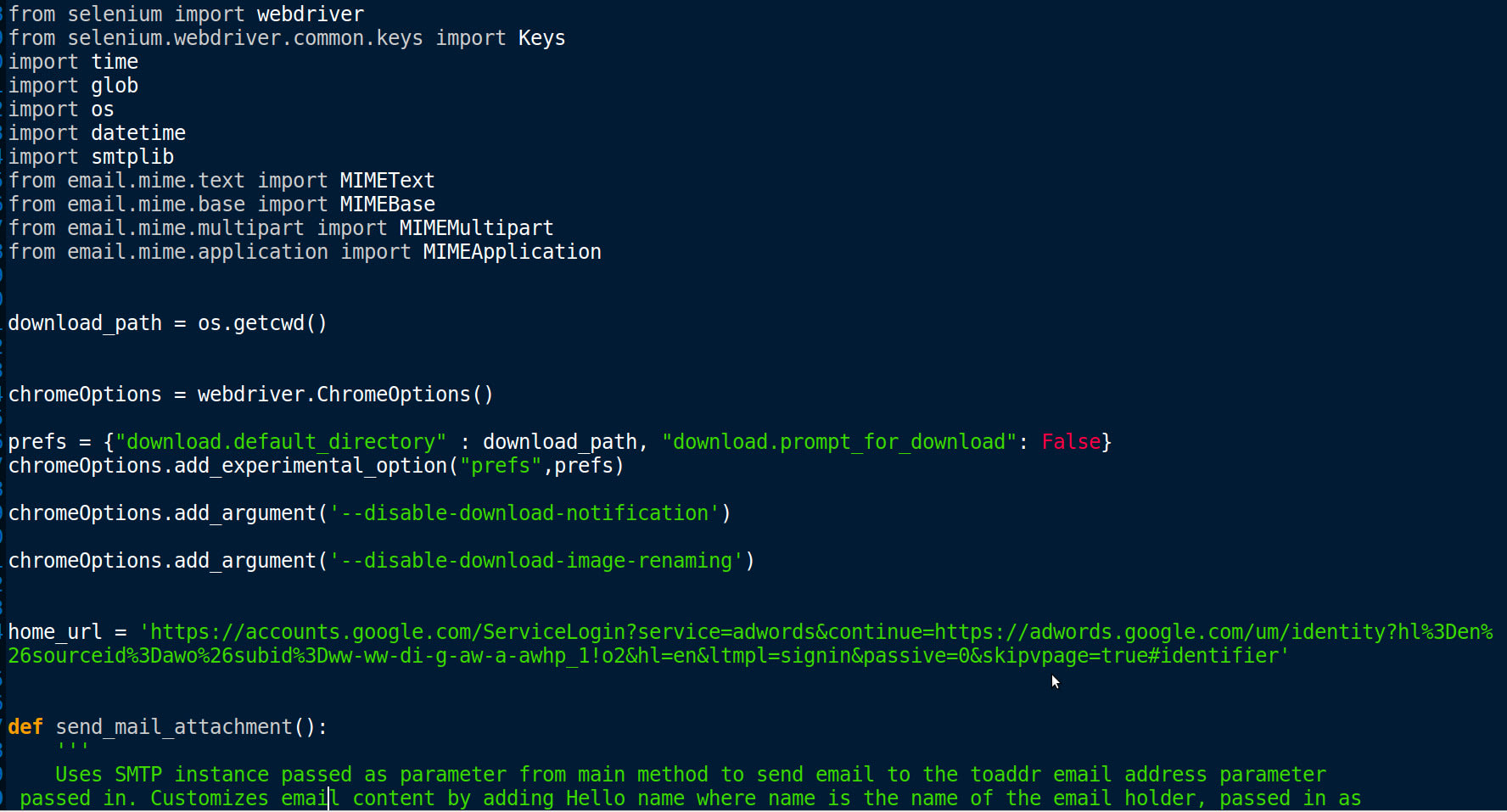Click the red 'False' value in prefs
This screenshot has height=812, width=1507.
[1071, 442]
